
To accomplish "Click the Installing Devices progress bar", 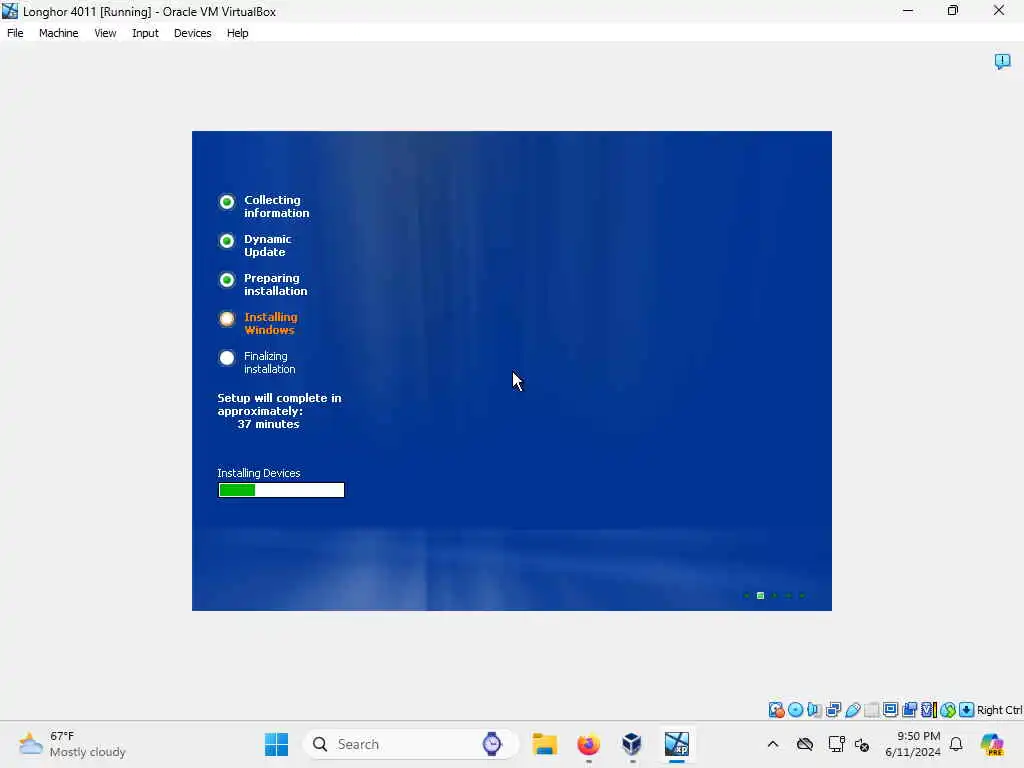I will click(281, 490).
